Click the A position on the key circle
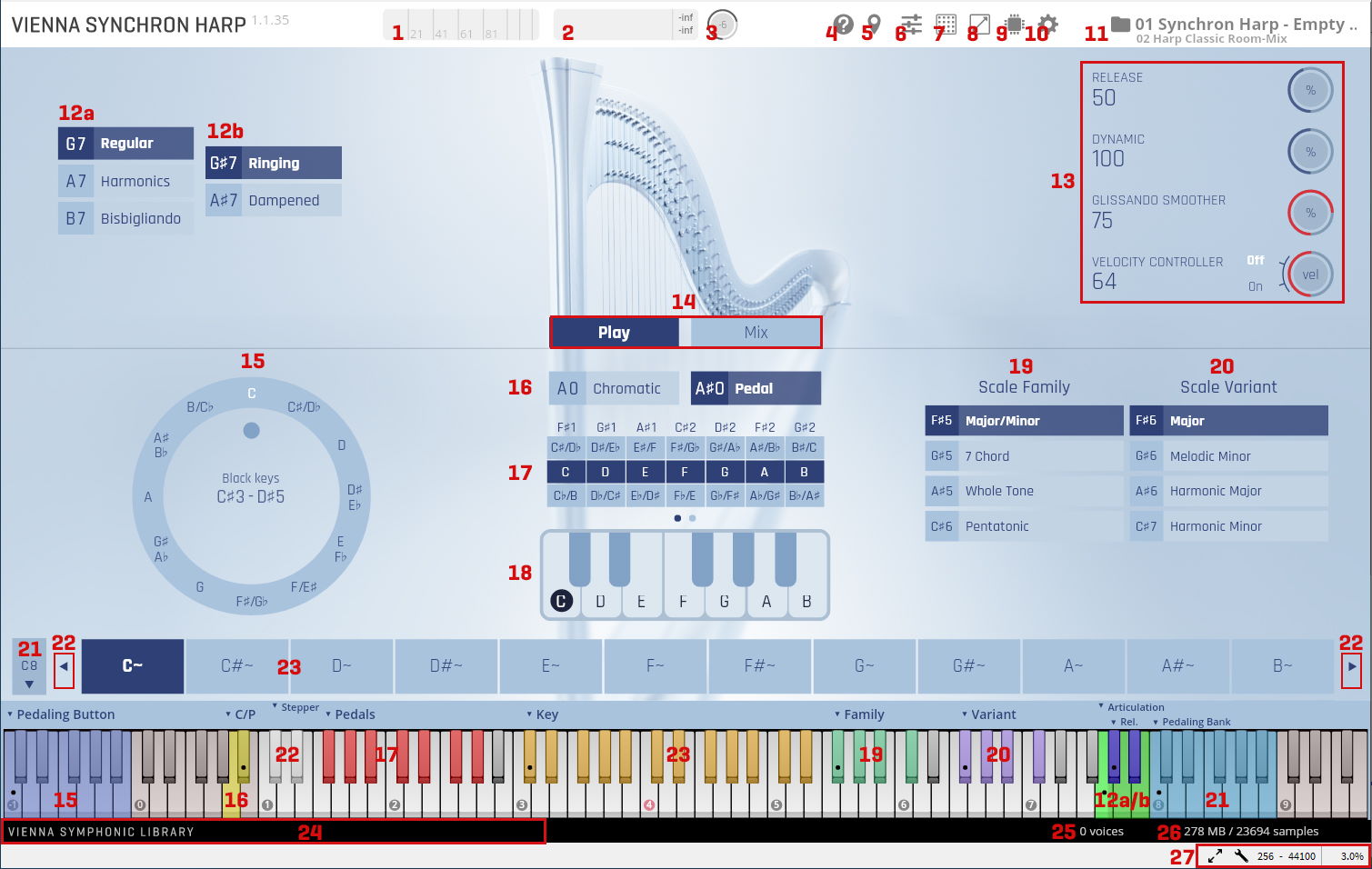 tap(148, 497)
